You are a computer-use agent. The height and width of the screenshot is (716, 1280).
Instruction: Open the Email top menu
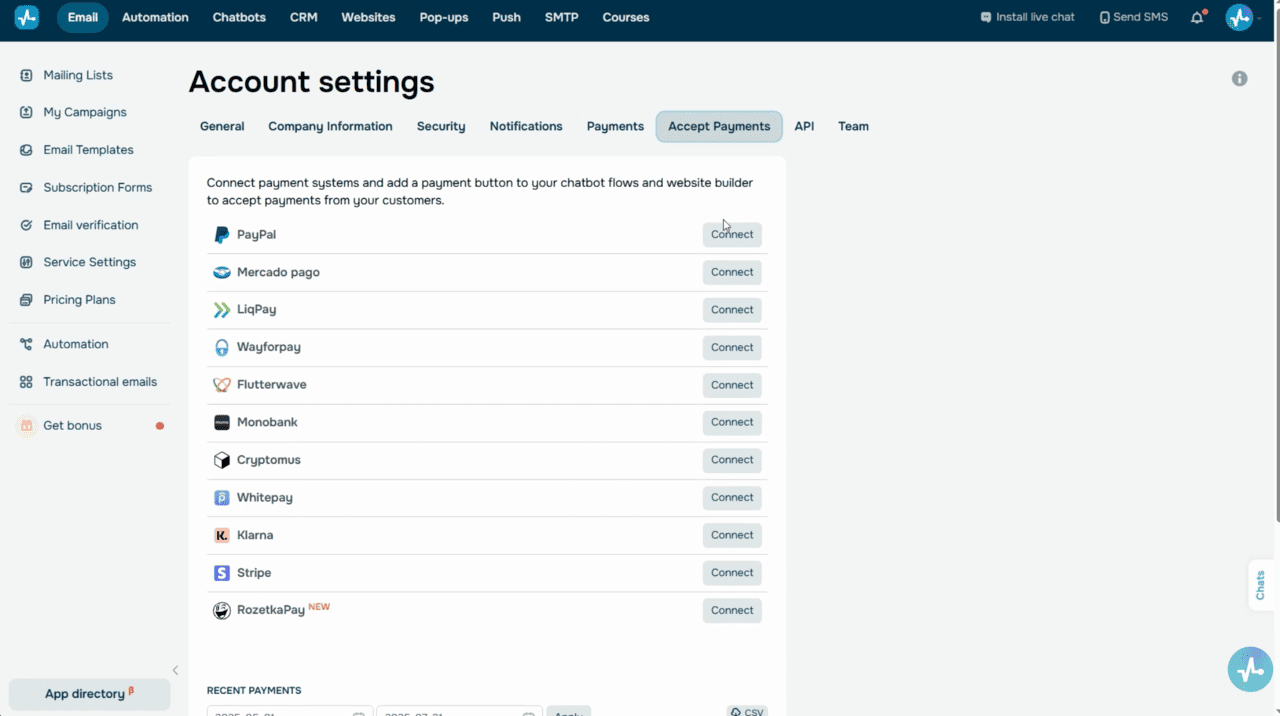pos(83,17)
